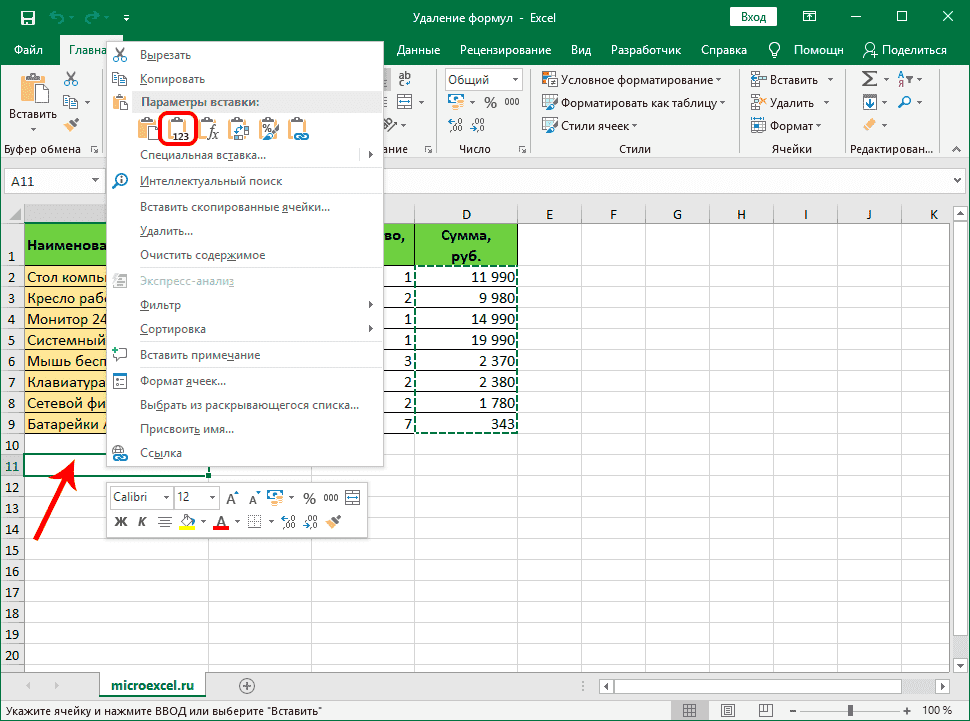Viewport: 970px width, 721px height.
Task: Switch to the Данные ribbon tab
Action: (418, 49)
